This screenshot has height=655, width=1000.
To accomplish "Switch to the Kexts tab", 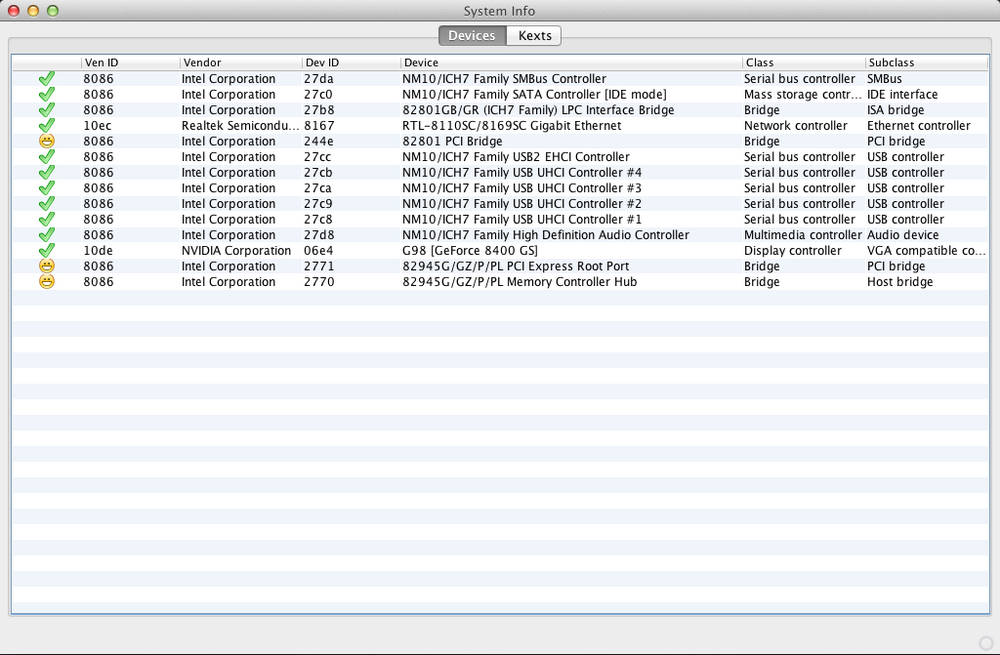I will coord(534,36).
